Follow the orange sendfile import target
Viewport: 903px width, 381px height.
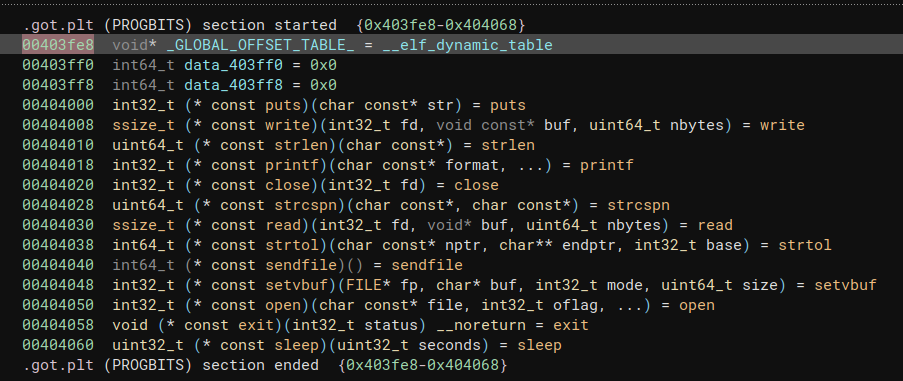pos(427,265)
